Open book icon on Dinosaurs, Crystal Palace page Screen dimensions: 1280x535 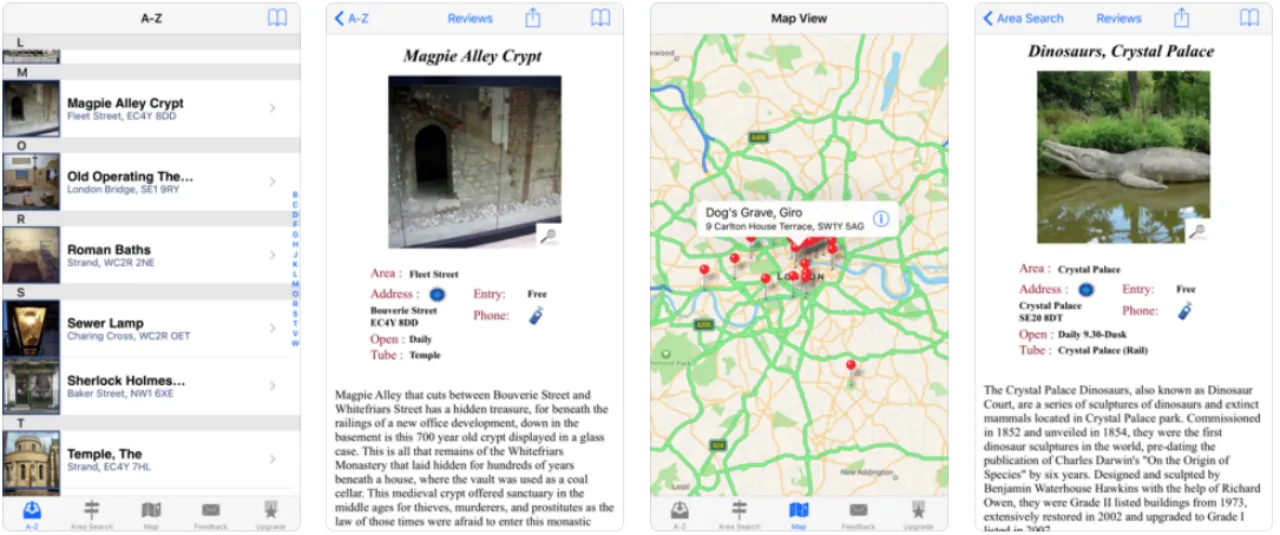coord(1249,18)
